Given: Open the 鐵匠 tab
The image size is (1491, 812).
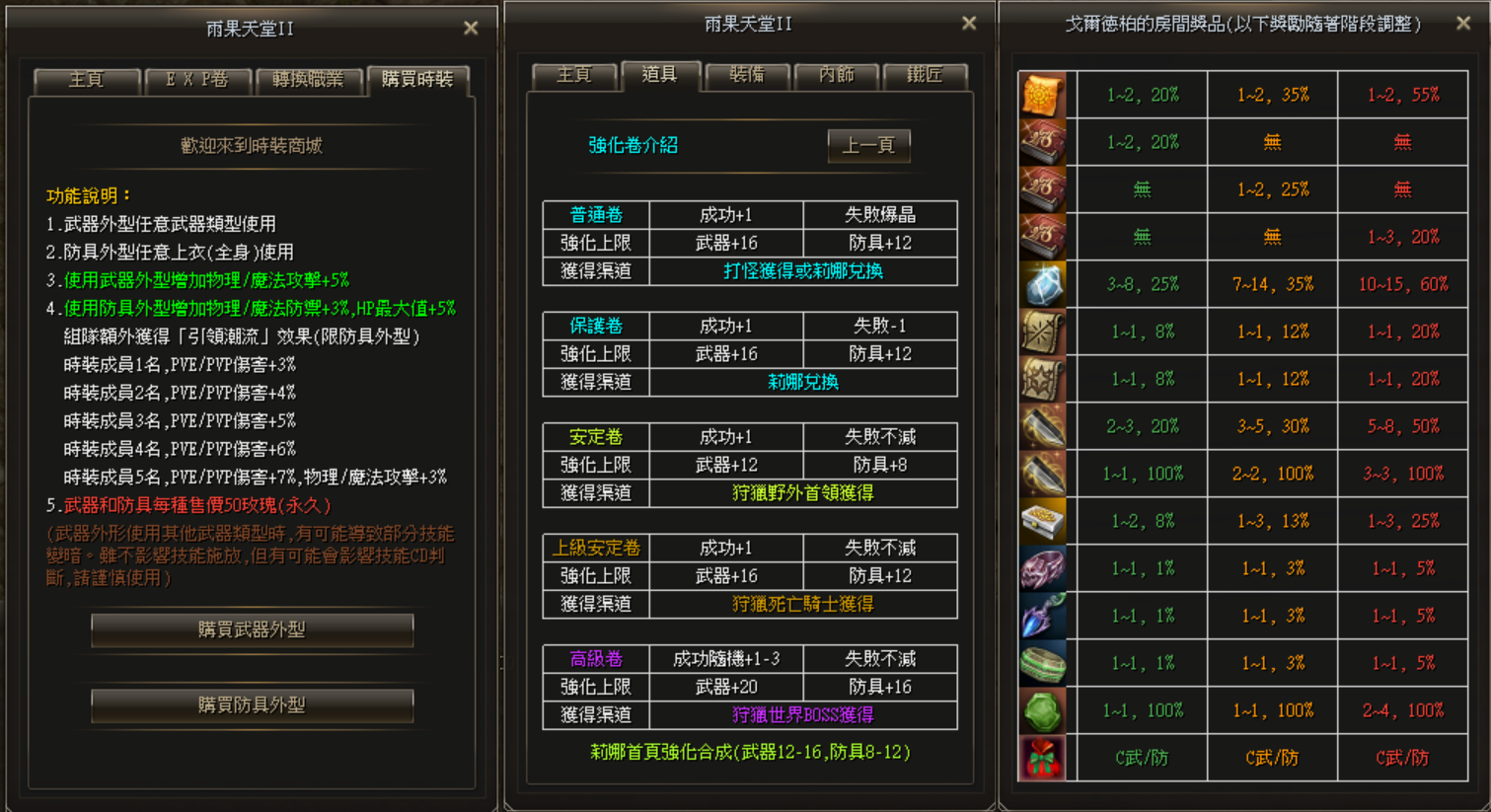Looking at the screenshot, I should (925, 75).
